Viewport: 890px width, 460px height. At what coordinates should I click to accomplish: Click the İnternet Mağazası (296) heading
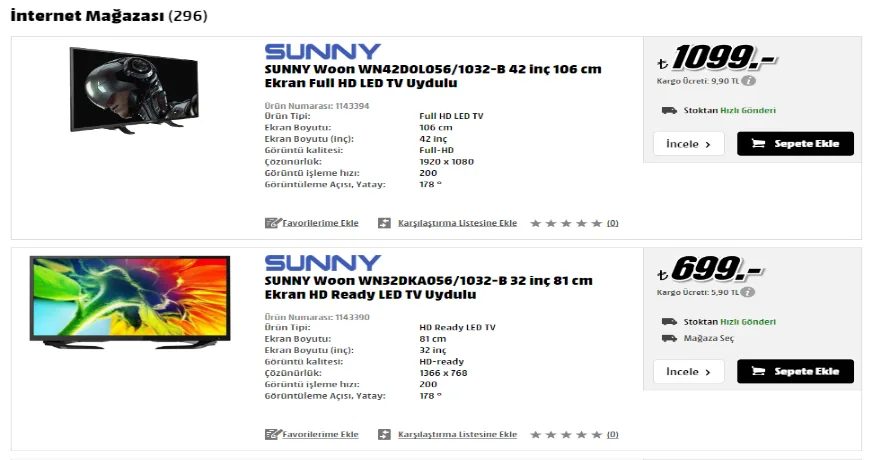click(x=109, y=16)
